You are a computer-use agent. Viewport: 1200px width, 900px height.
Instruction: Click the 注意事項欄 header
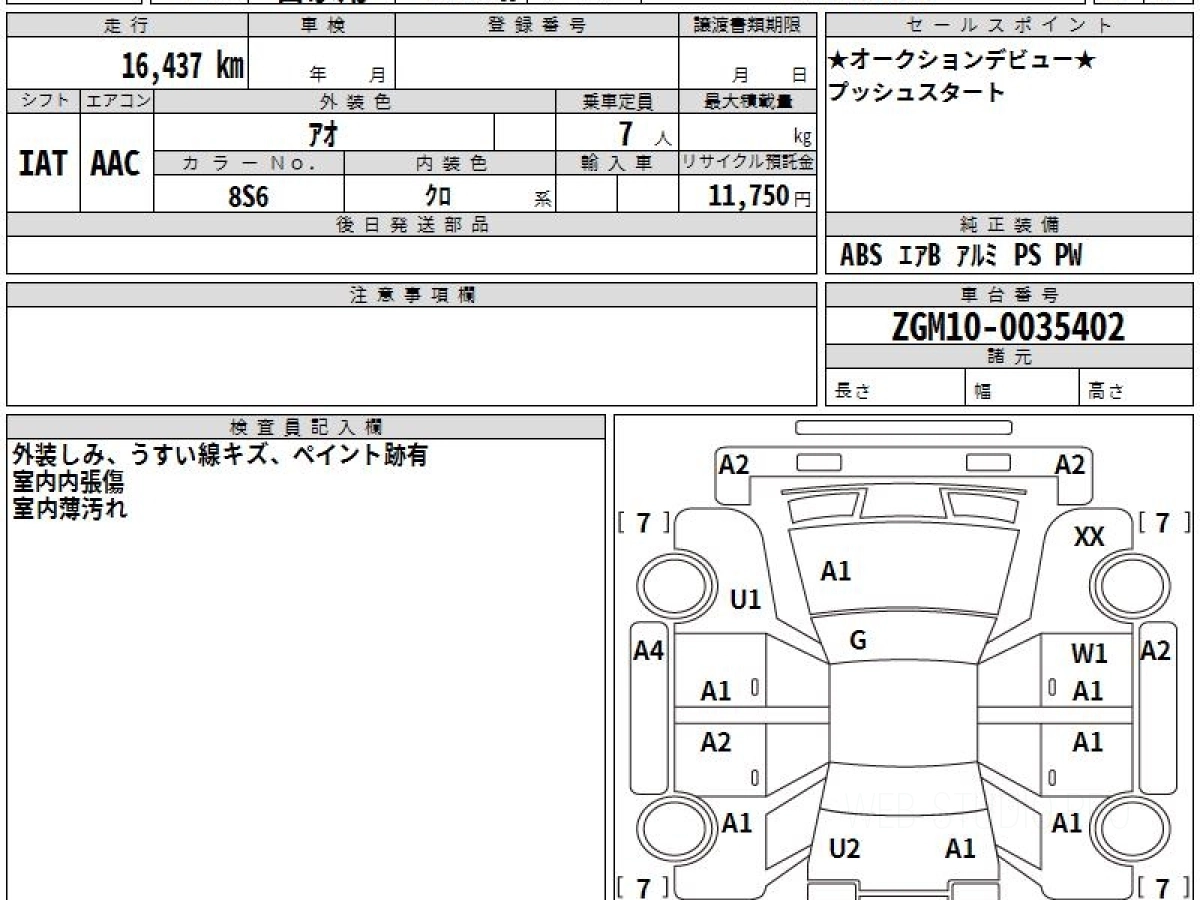(411, 295)
